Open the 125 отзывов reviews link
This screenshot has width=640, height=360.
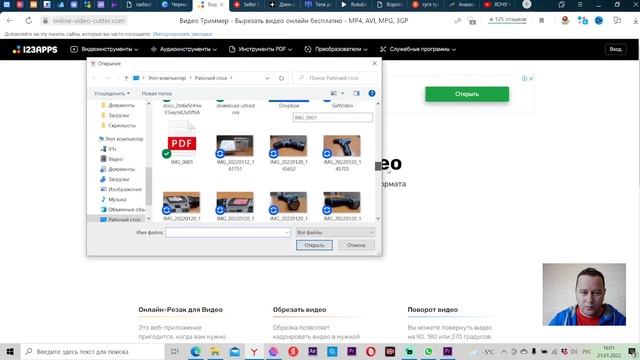pos(508,20)
